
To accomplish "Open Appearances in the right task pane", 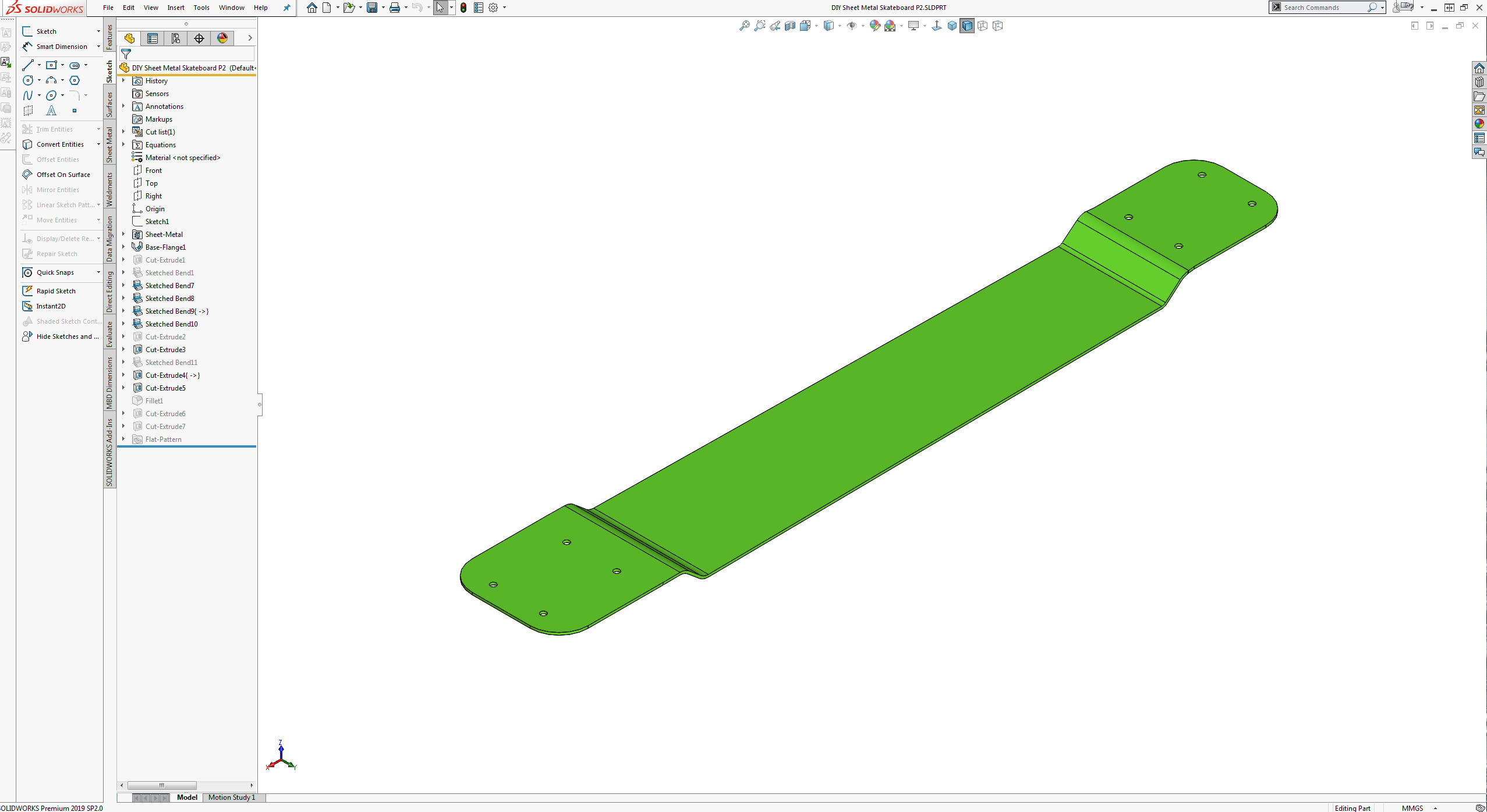I will point(1479,124).
